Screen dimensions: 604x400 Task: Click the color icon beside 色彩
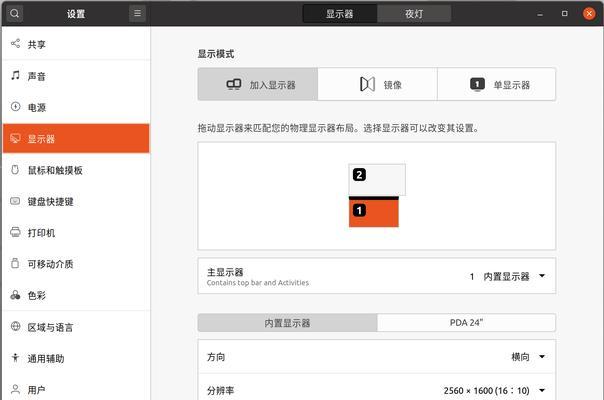[15, 295]
